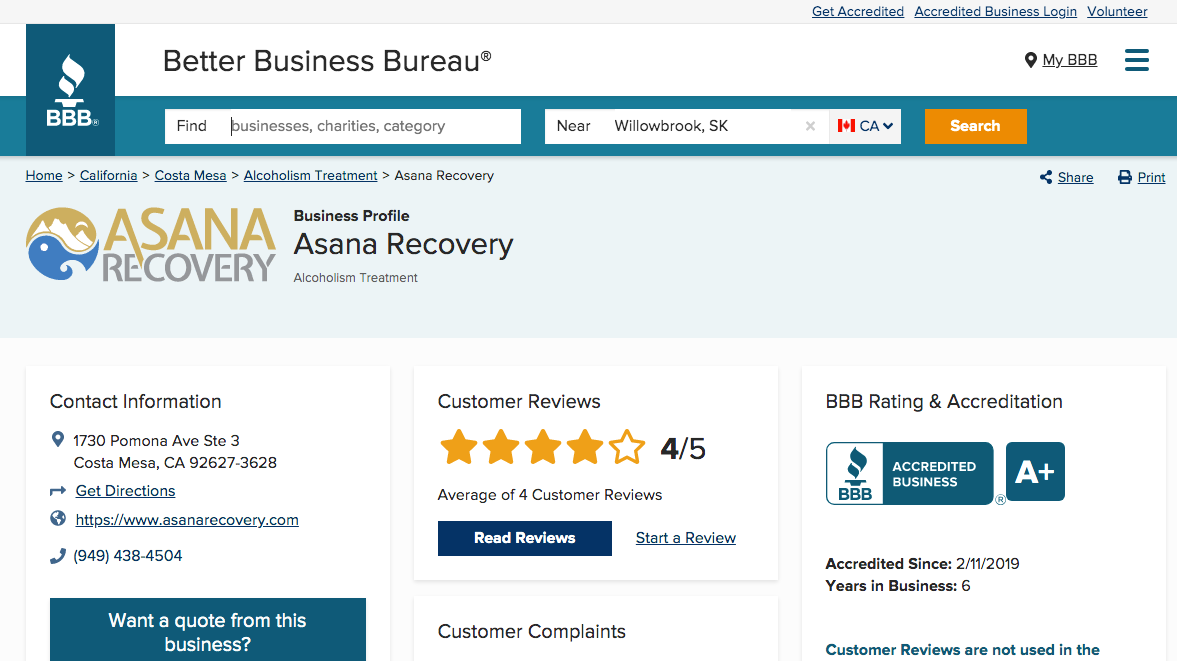Click the Print link text
This screenshot has width=1177, height=661.
[x=1151, y=178]
